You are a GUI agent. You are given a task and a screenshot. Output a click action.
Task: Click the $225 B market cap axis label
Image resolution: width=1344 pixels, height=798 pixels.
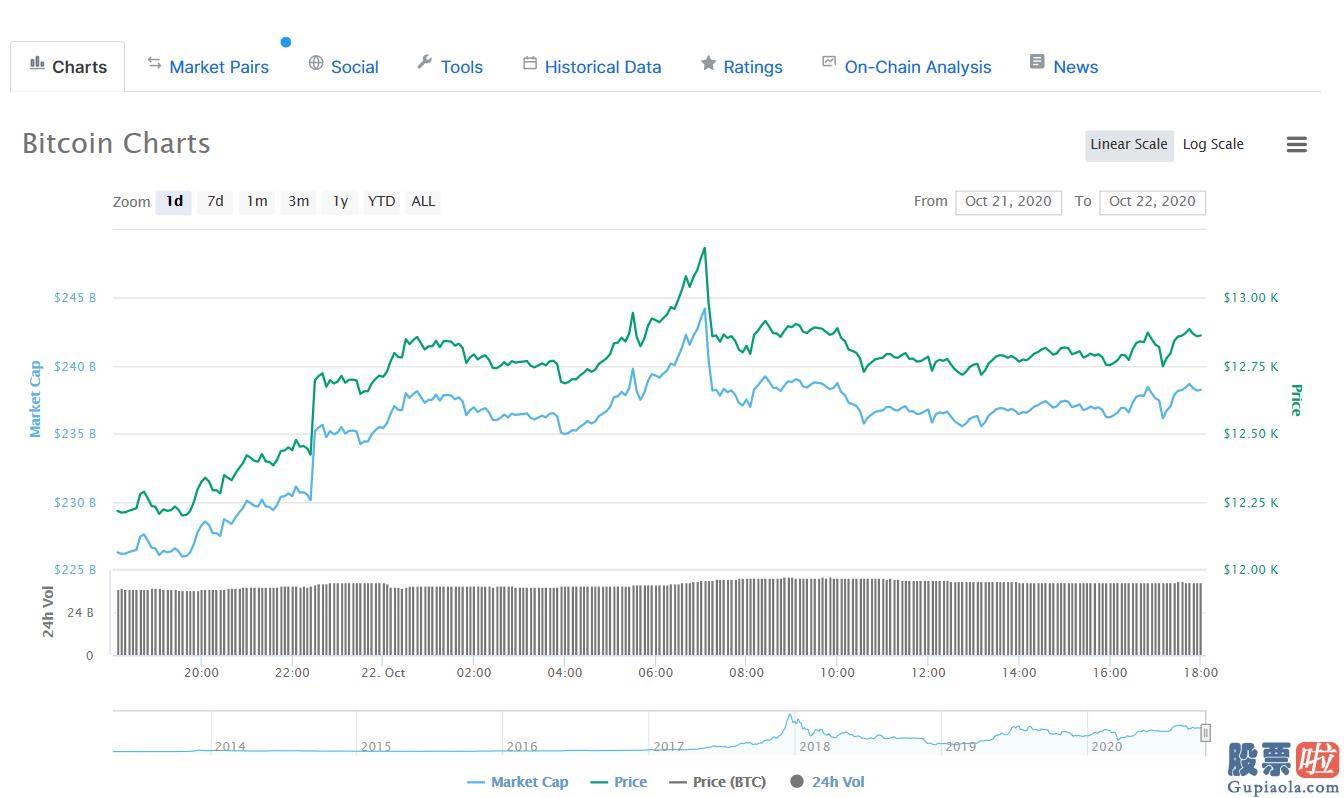point(75,570)
